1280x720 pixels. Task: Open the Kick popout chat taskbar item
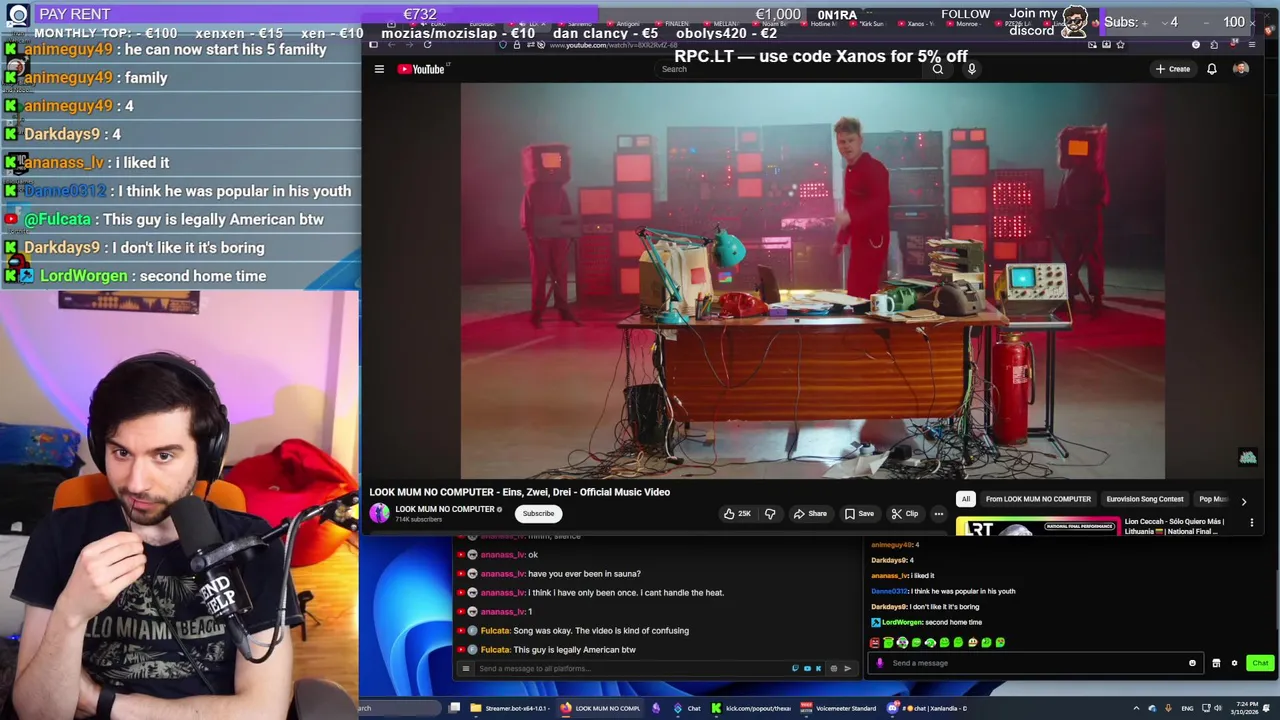click(x=752, y=708)
